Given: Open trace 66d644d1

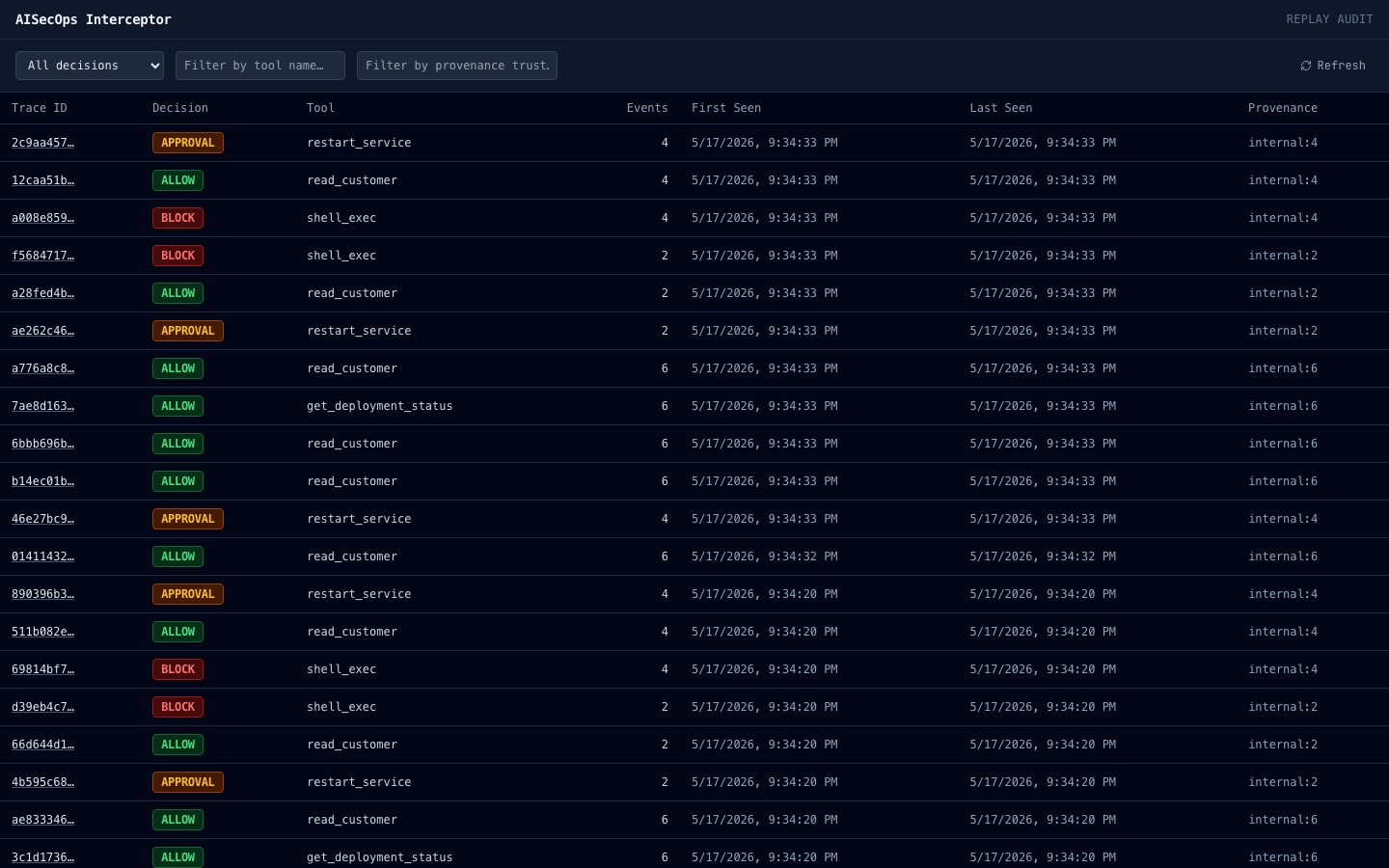Looking at the screenshot, I should pos(42,745).
